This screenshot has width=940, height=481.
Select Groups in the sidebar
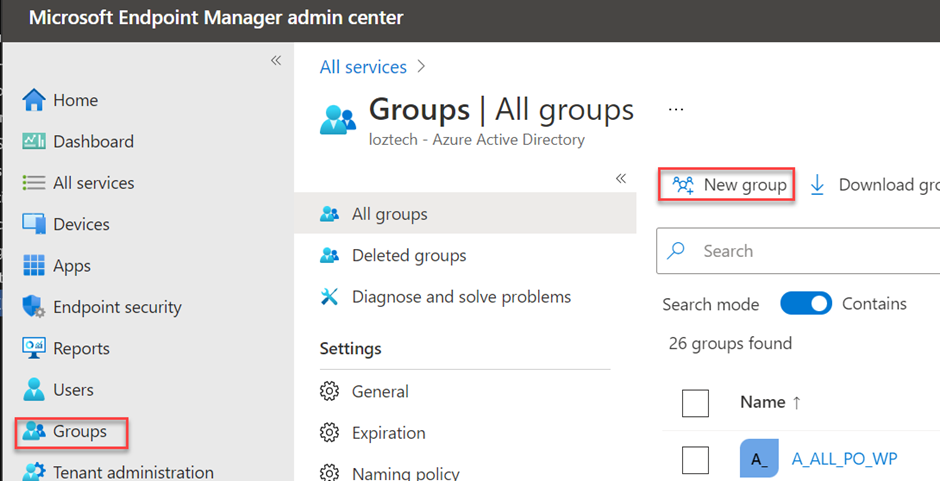click(x=80, y=431)
